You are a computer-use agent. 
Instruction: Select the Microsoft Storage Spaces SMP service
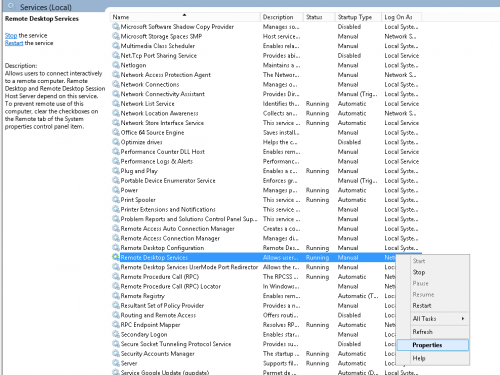point(266,36)
